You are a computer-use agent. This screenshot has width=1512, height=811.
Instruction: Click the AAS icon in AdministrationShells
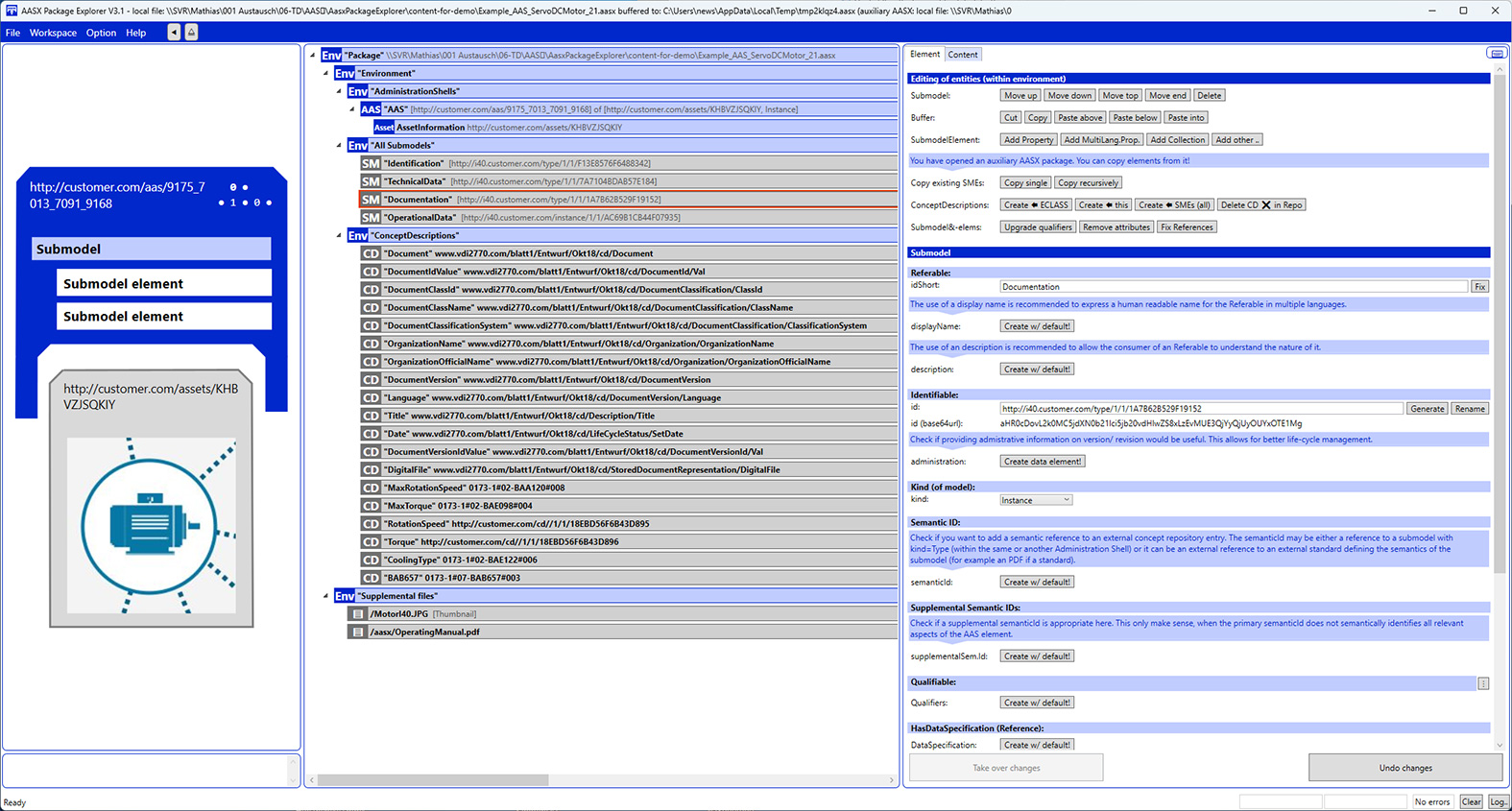click(x=371, y=109)
